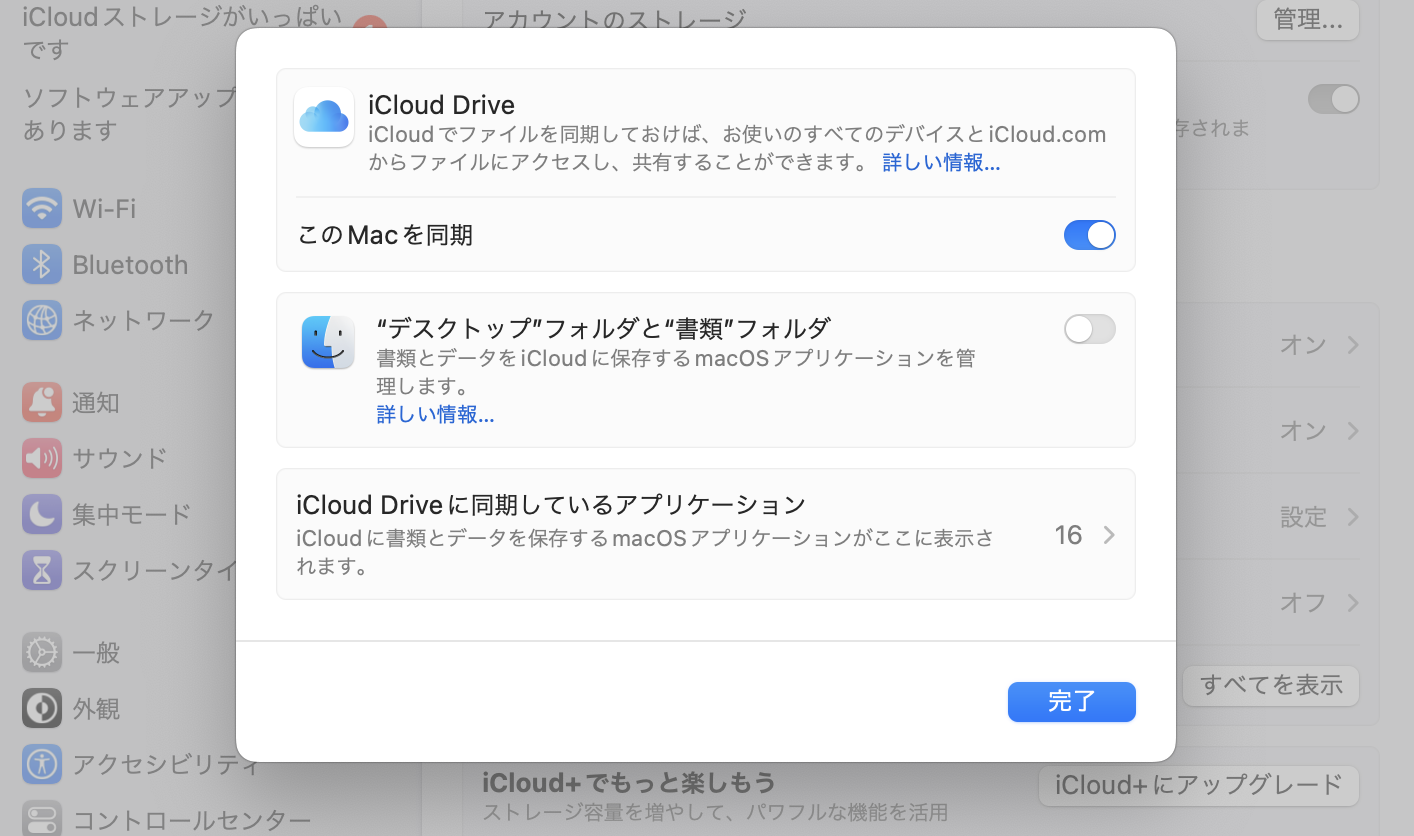Select 外観 appearance icon in sidebar

(x=42, y=709)
